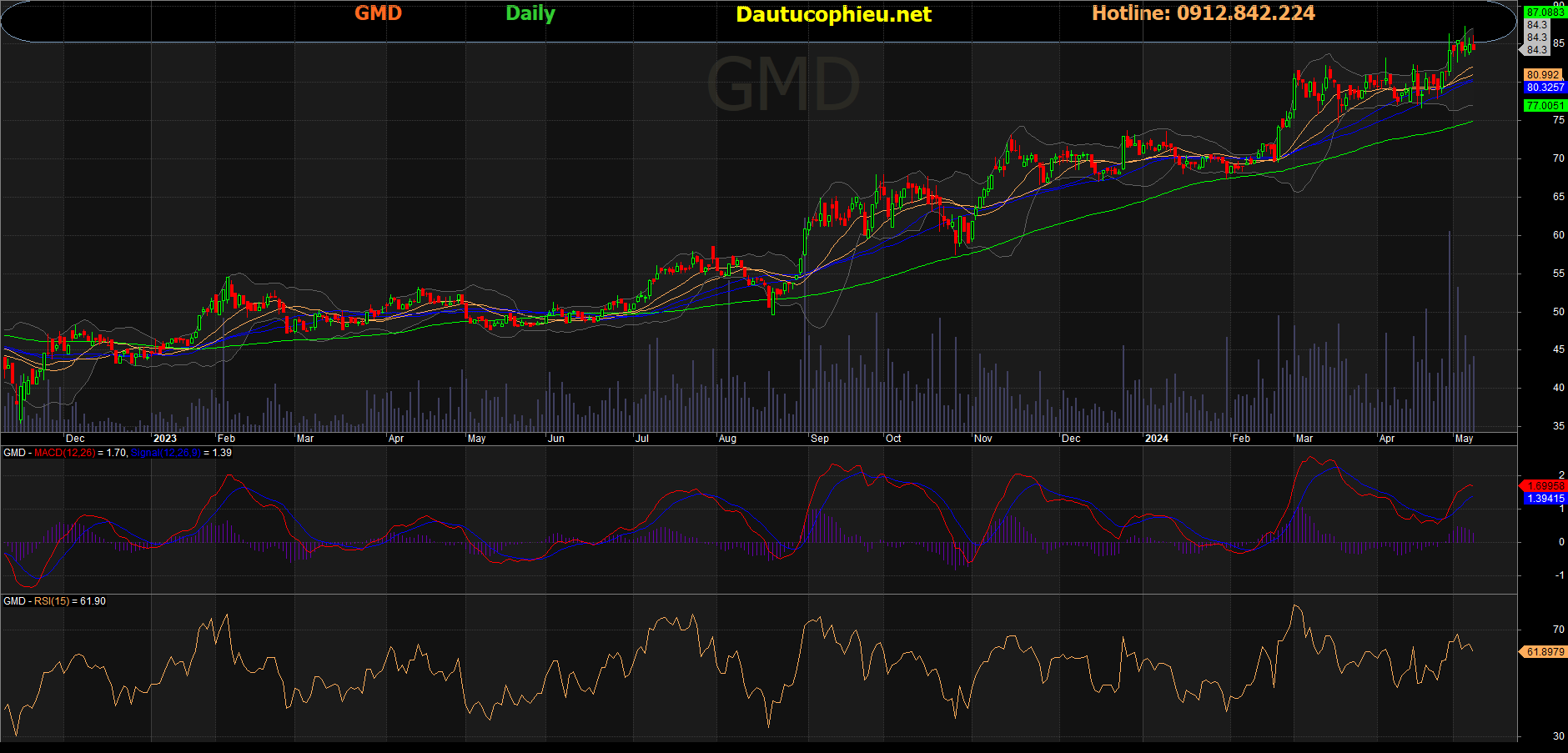Screen dimensions: 1568x753
Task: Select the orange 80.992 price tag
Action: click(x=1543, y=75)
